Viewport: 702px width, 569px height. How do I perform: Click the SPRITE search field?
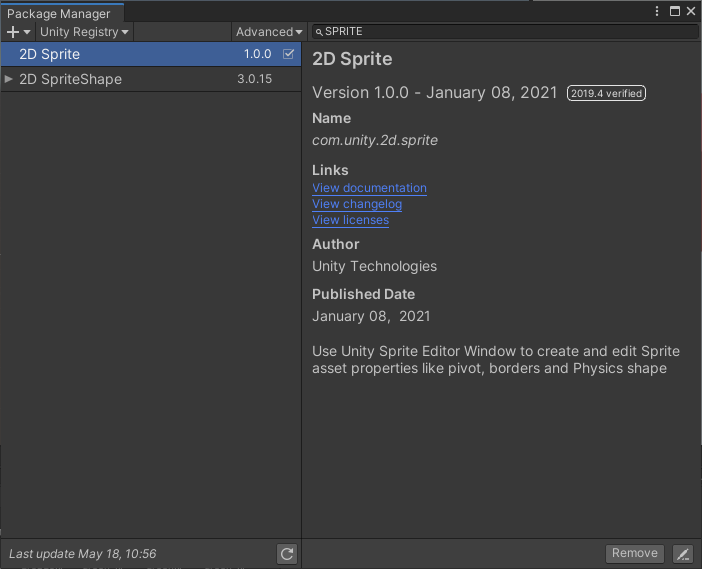click(505, 31)
